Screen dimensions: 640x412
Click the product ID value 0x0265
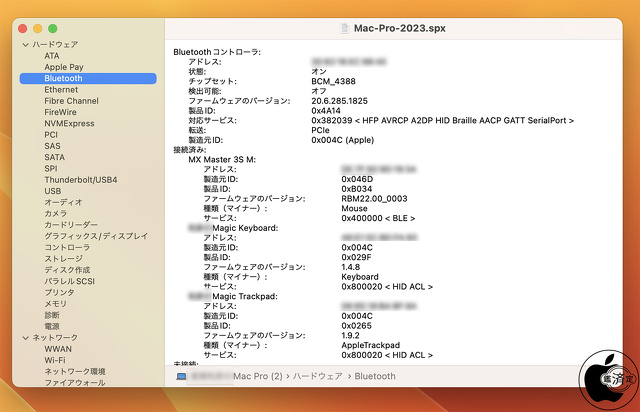(357, 326)
